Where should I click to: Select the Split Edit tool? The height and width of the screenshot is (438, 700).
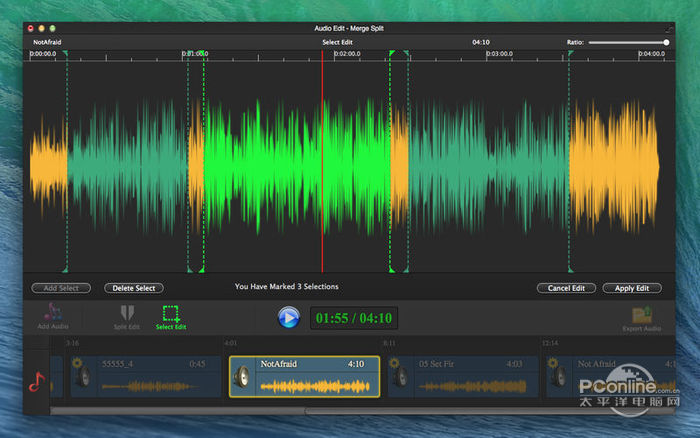point(126,313)
